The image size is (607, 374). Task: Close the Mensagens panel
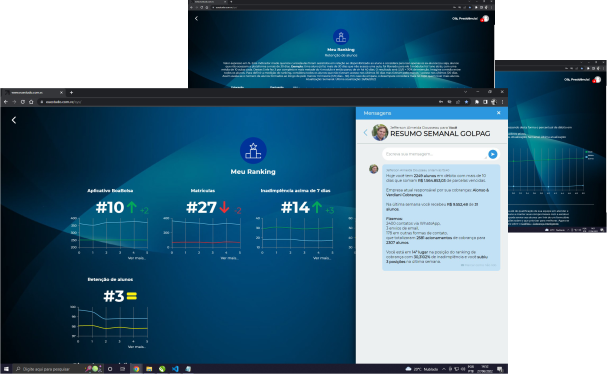click(x=499, y=113)
